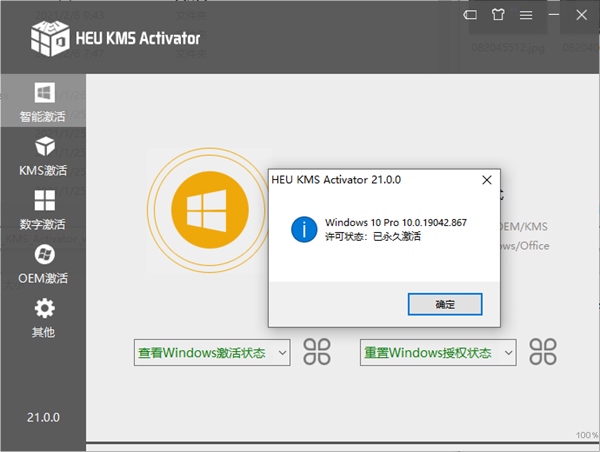Expand the 重置Windows授权状态 dropdown
Image resolution: width=600 pixels, height=452 pixels.
[508, 352]
